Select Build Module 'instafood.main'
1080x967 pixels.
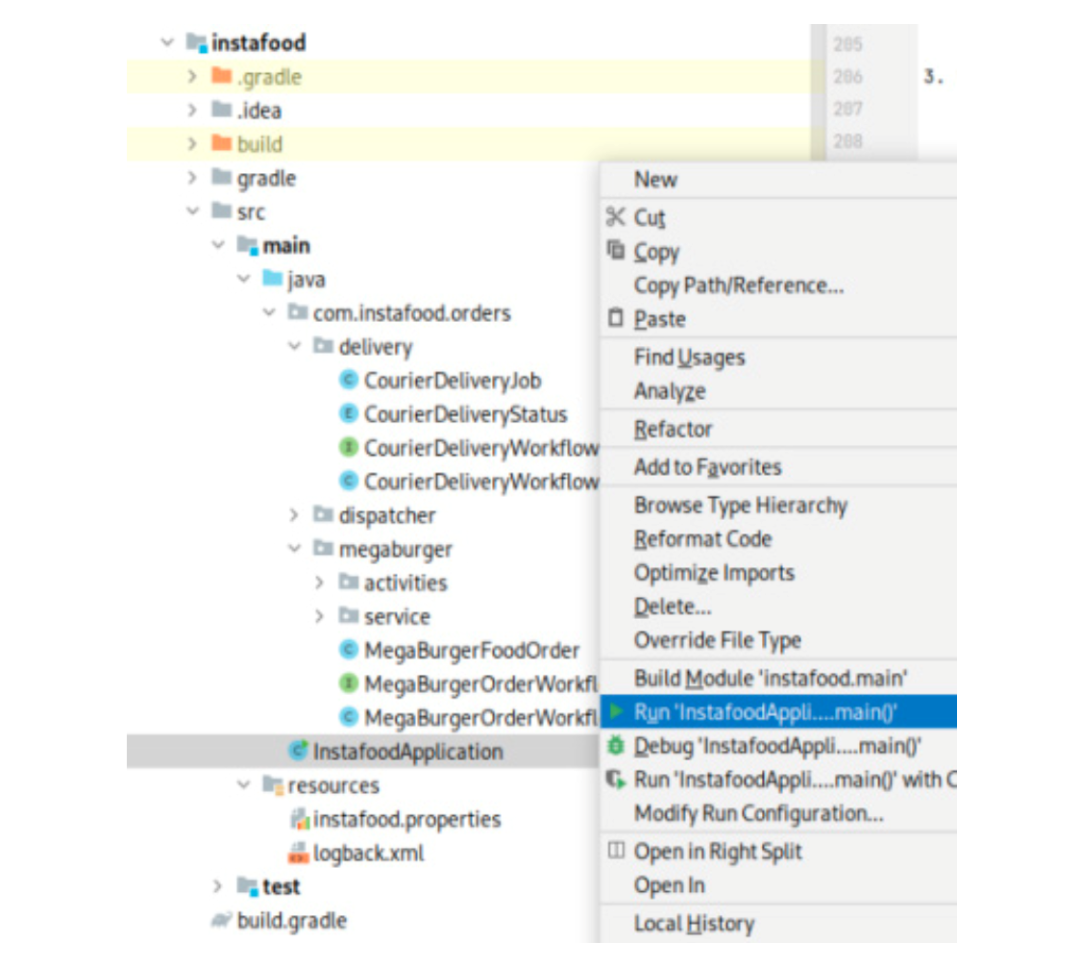click(x=770, y=678)
